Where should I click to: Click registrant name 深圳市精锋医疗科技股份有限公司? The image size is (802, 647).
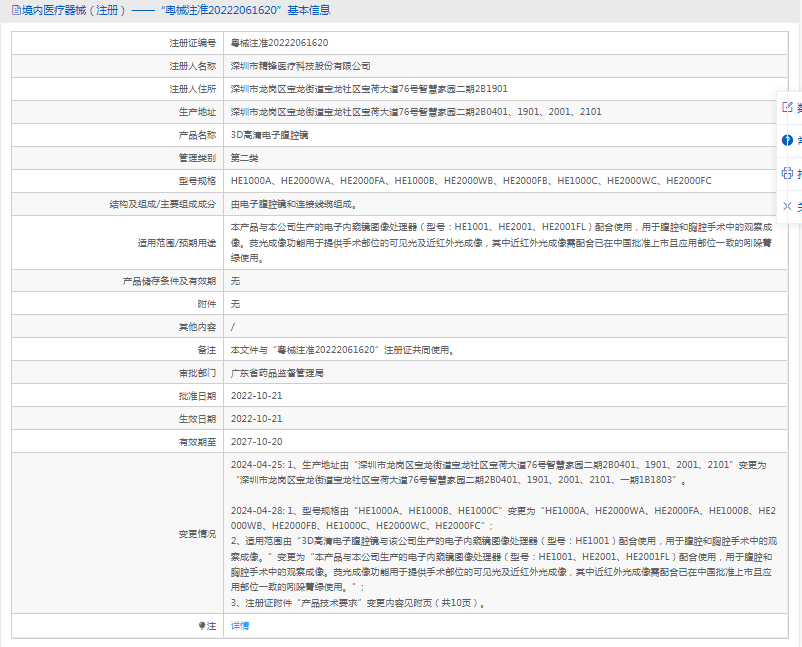300,66
